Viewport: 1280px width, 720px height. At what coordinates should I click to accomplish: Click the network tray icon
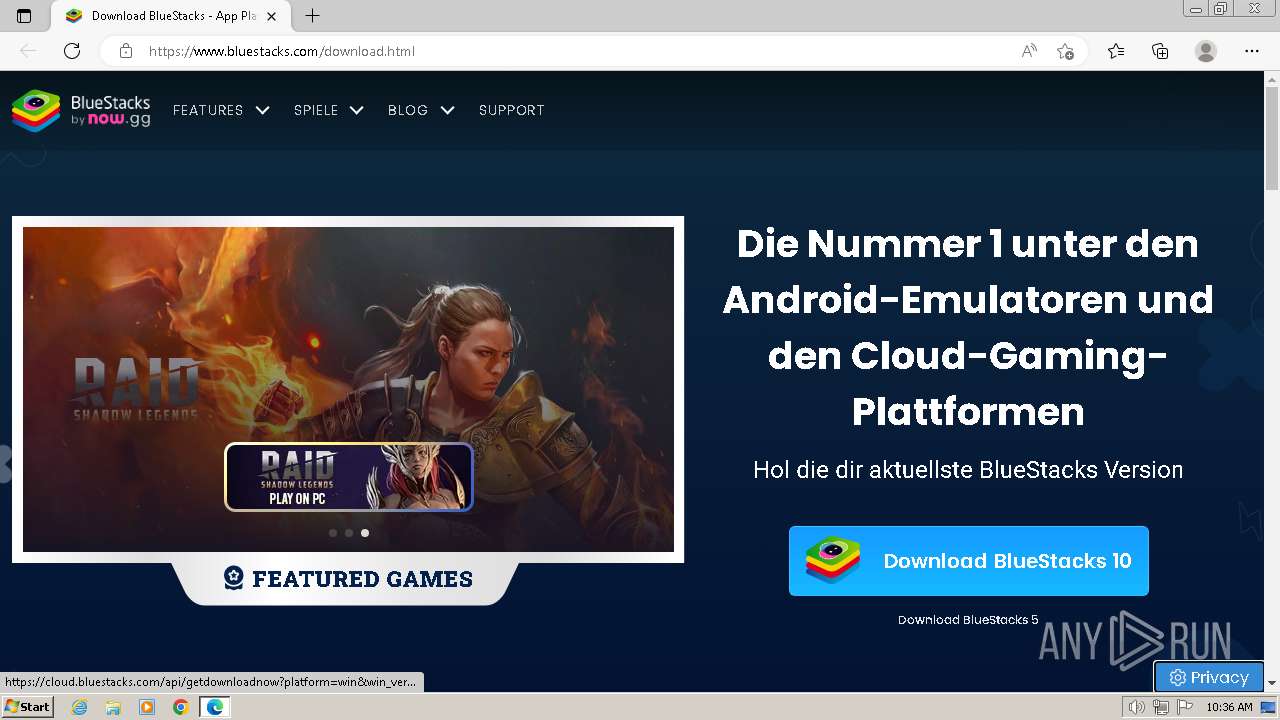coord(1161,707)
